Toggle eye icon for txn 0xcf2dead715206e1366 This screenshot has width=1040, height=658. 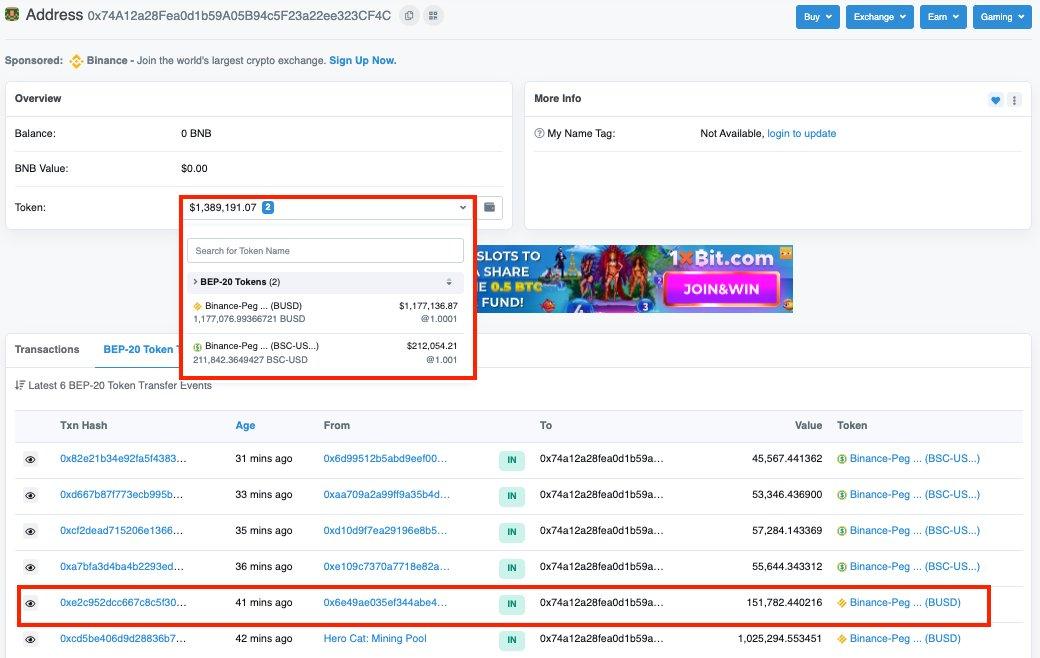click(31, 531)
